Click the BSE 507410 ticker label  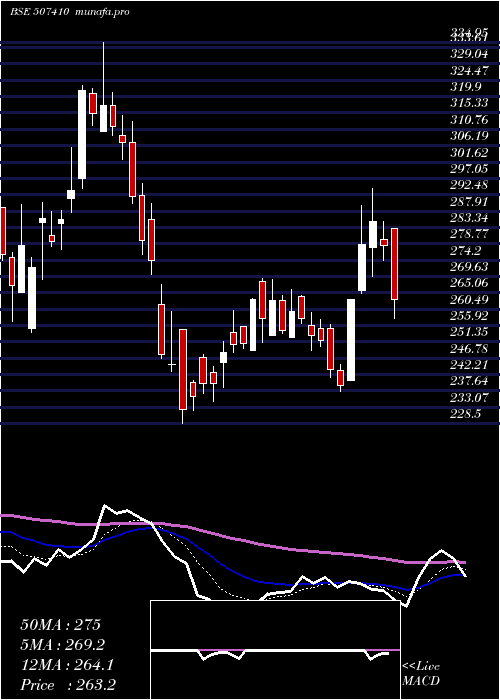coord(39,12)
